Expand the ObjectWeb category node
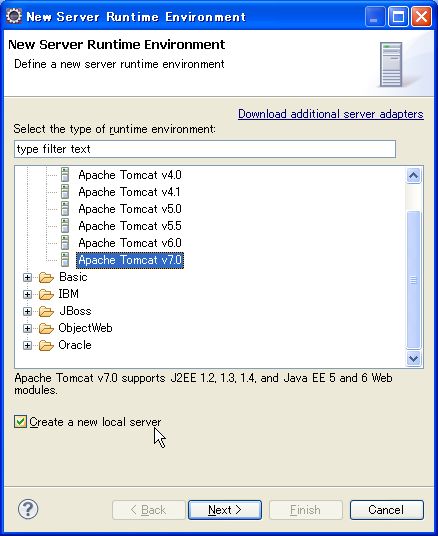This screenshot has width=438, height=536. (27, 329)
